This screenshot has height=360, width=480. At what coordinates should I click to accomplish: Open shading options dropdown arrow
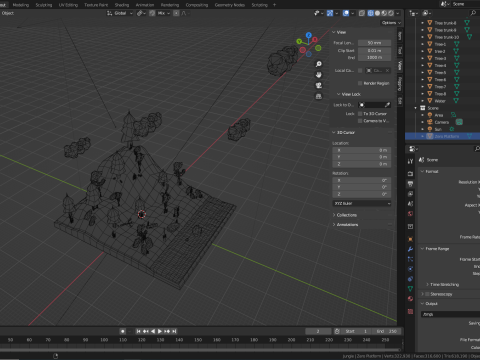click(398, 13)
